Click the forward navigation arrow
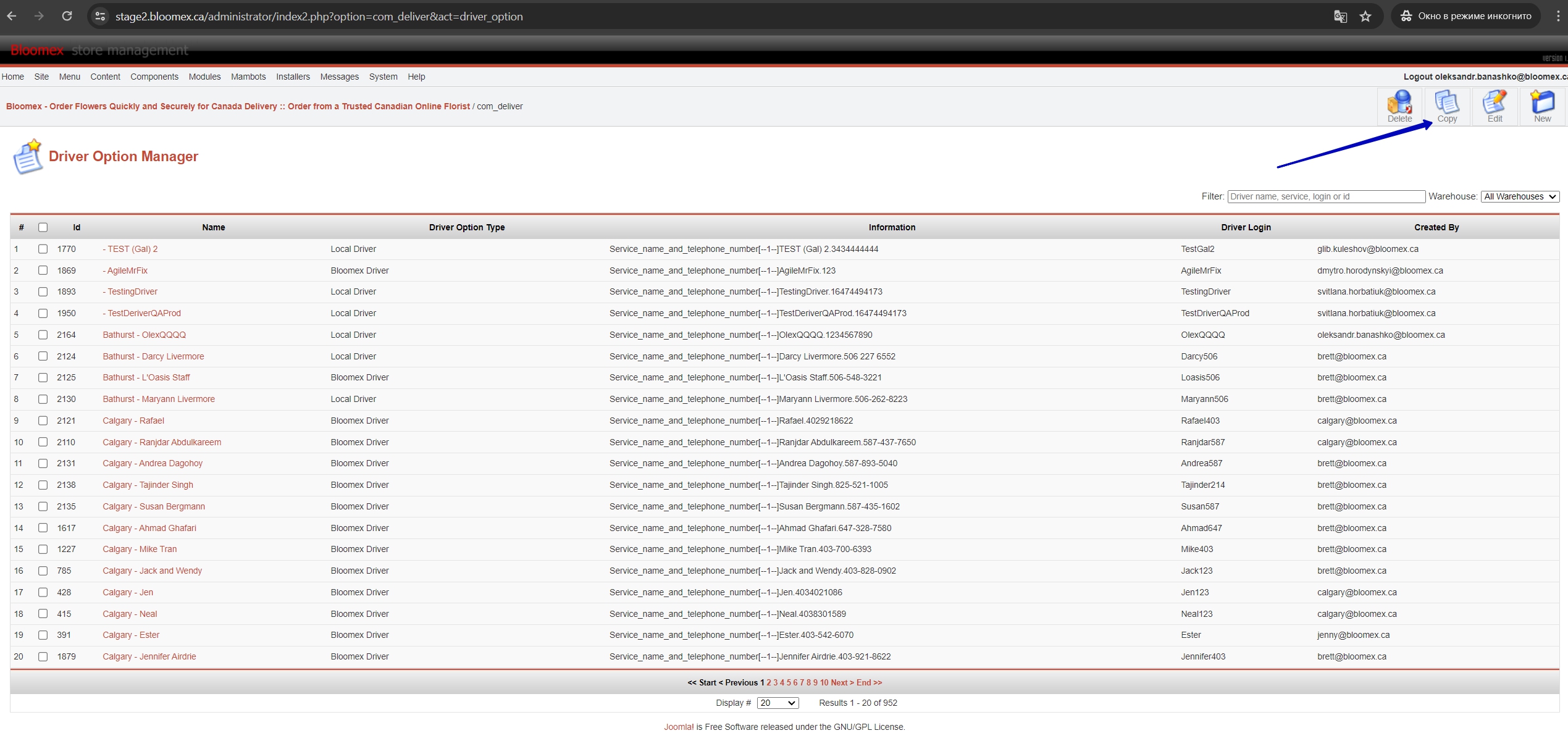Screen dimensions: 1568x741 [x=39, y=17]
